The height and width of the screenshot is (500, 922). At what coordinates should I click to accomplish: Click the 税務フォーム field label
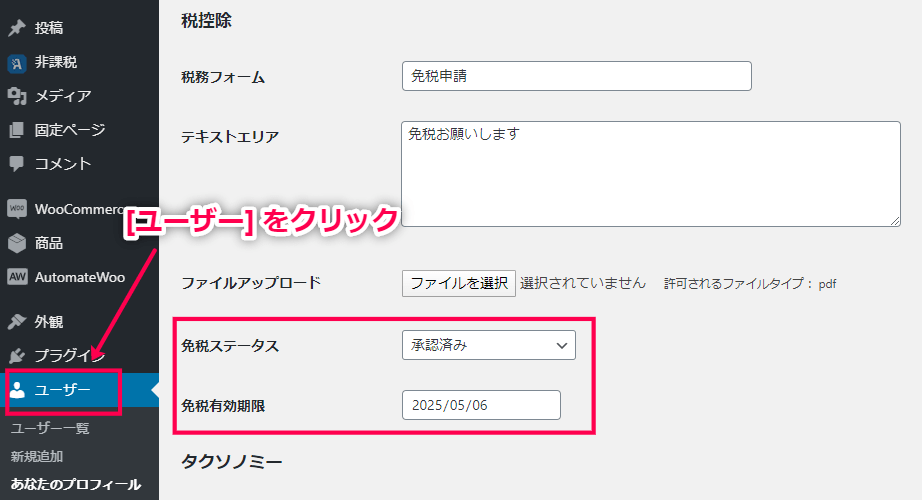pyautogui.click(x=223, y=77)
